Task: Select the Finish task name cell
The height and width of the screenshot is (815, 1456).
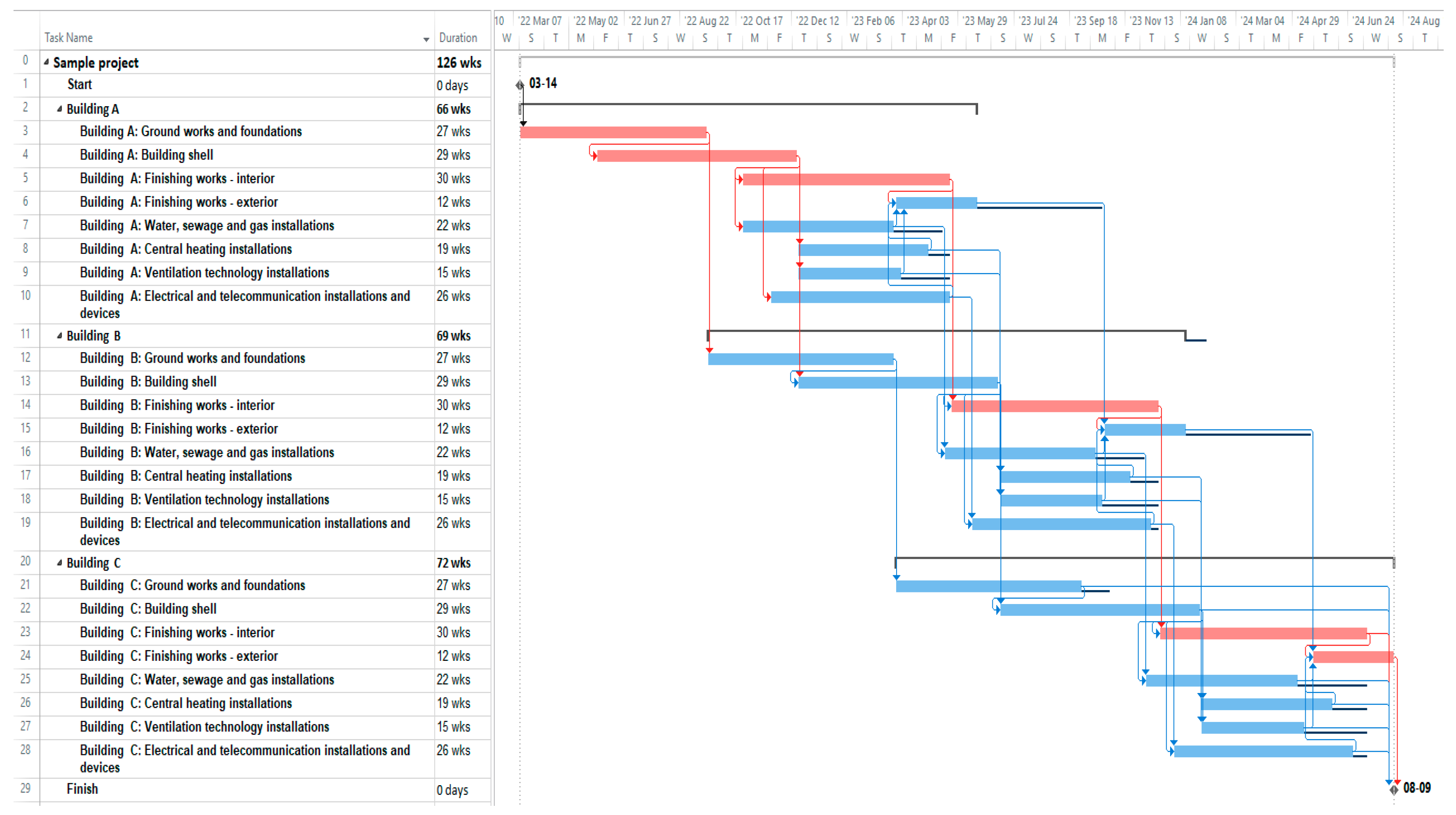Action: click(82, 789)
